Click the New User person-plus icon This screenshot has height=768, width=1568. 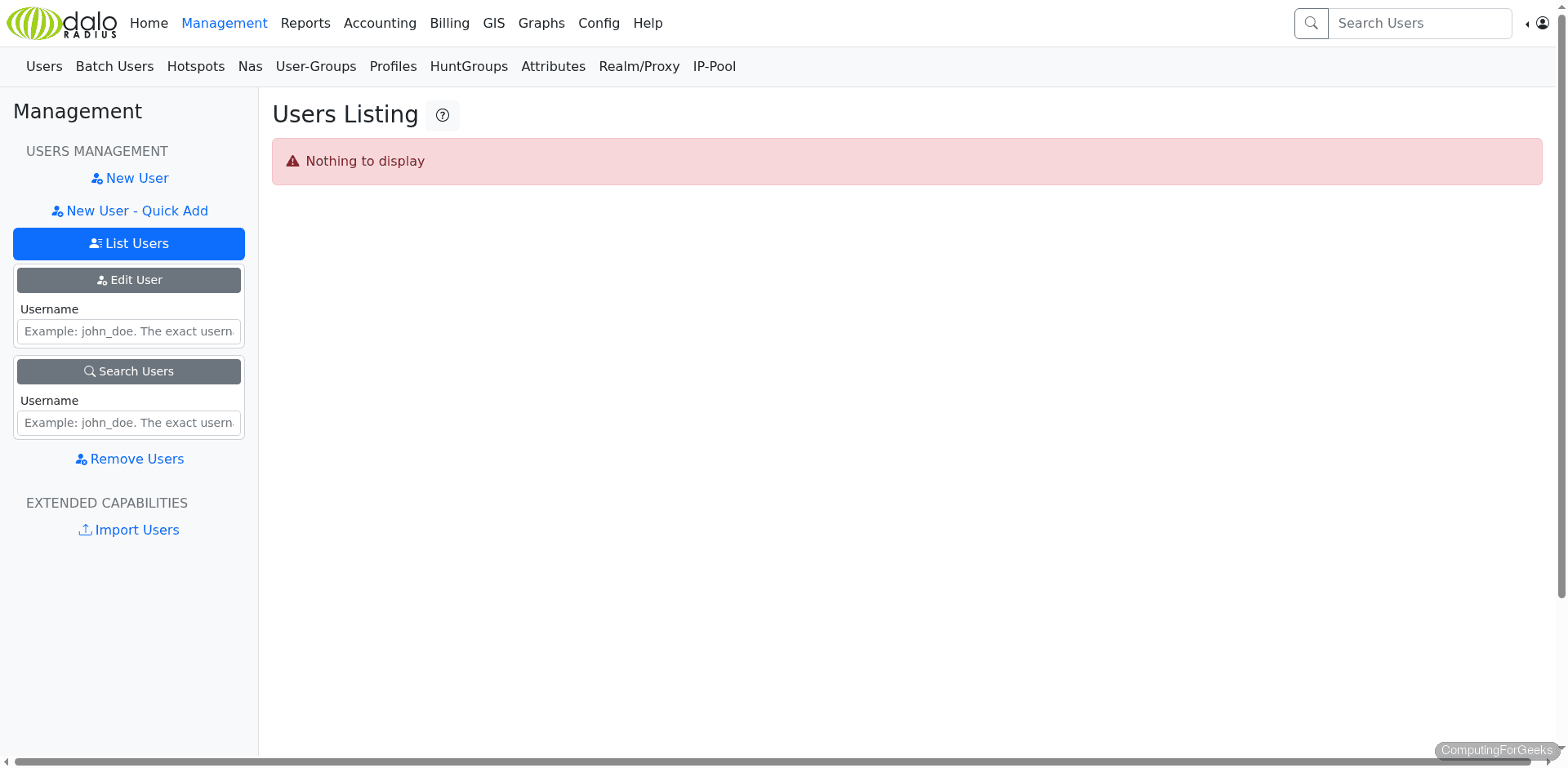point(97,179)
